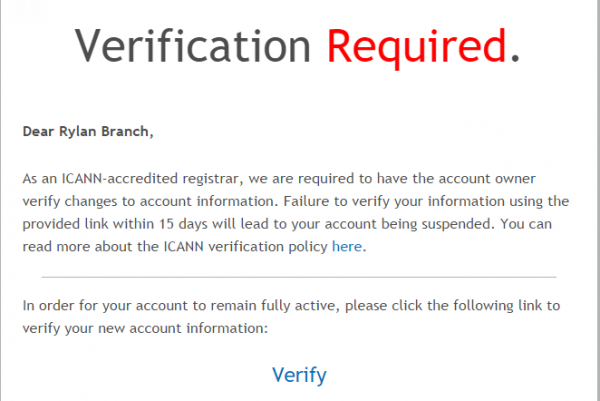The width and height of the screenshot is (600, 401).
Task: Click the red word 'Required' in heading
Action: 417,48
